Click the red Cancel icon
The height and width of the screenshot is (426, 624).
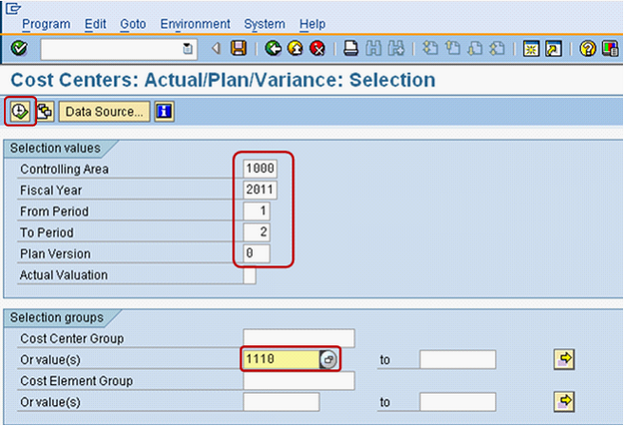pyautogui.click(x=317, y=48)
